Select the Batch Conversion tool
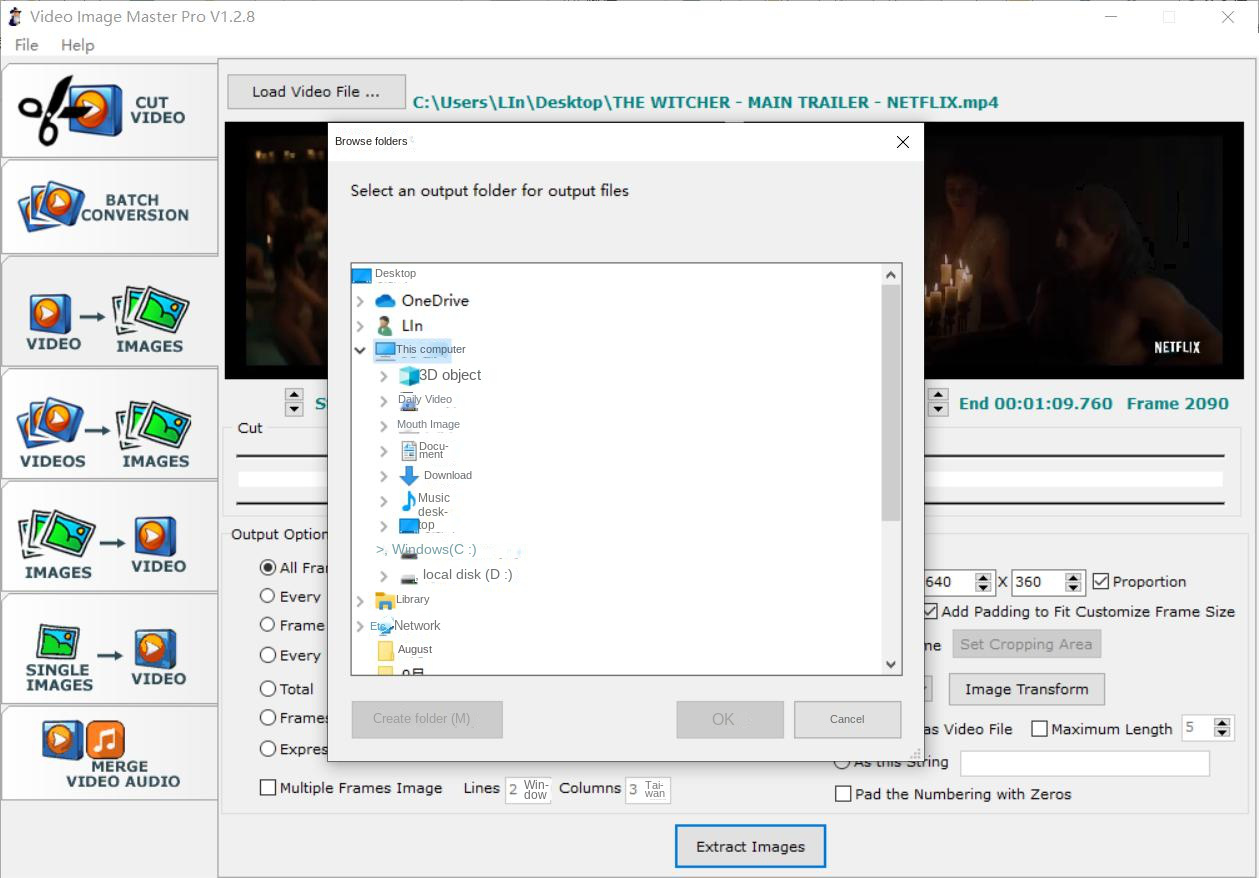 point(110,207)
